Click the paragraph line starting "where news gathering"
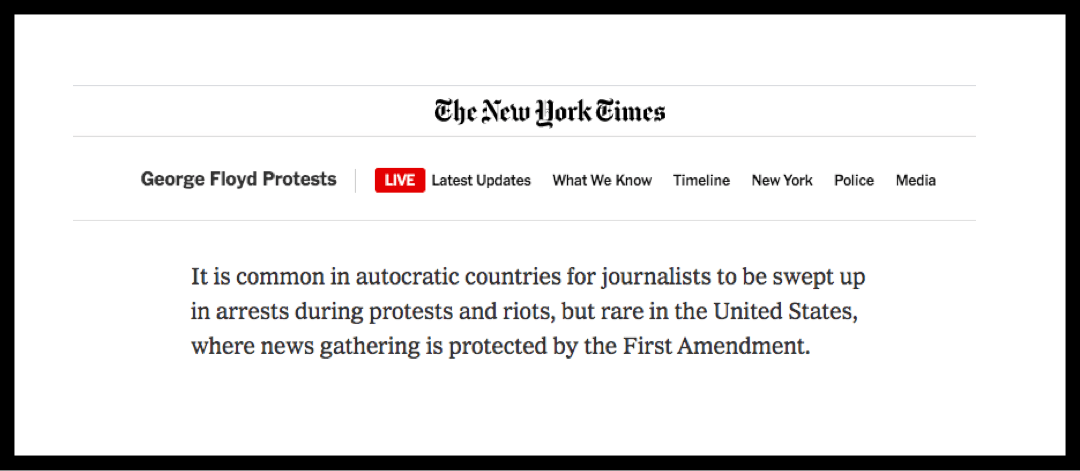The image size is (1080, 471). [501, 346]
